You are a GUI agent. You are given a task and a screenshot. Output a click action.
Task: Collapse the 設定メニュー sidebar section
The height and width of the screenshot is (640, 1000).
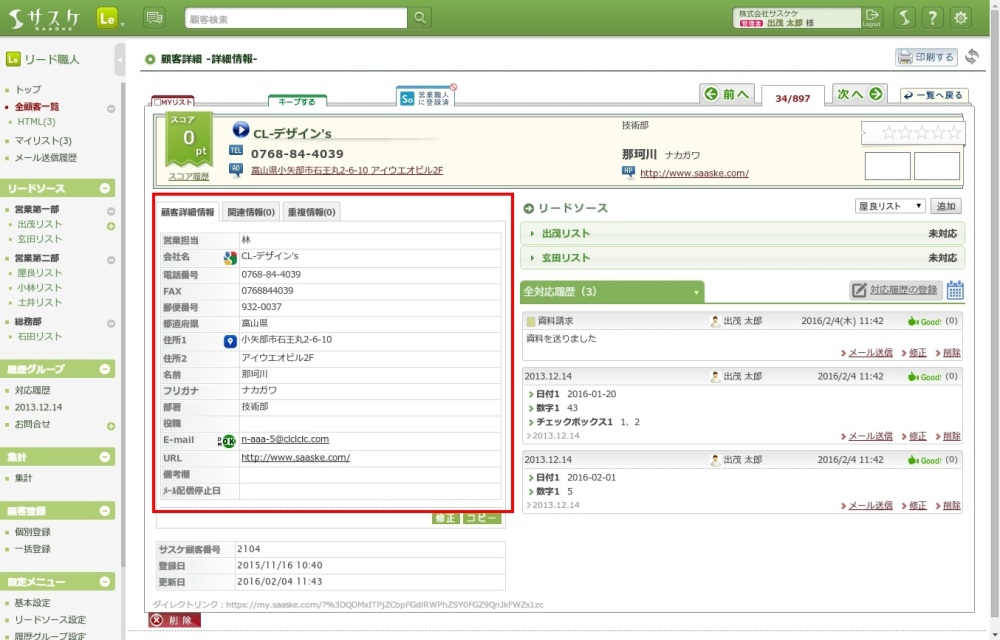pos(105,581)
